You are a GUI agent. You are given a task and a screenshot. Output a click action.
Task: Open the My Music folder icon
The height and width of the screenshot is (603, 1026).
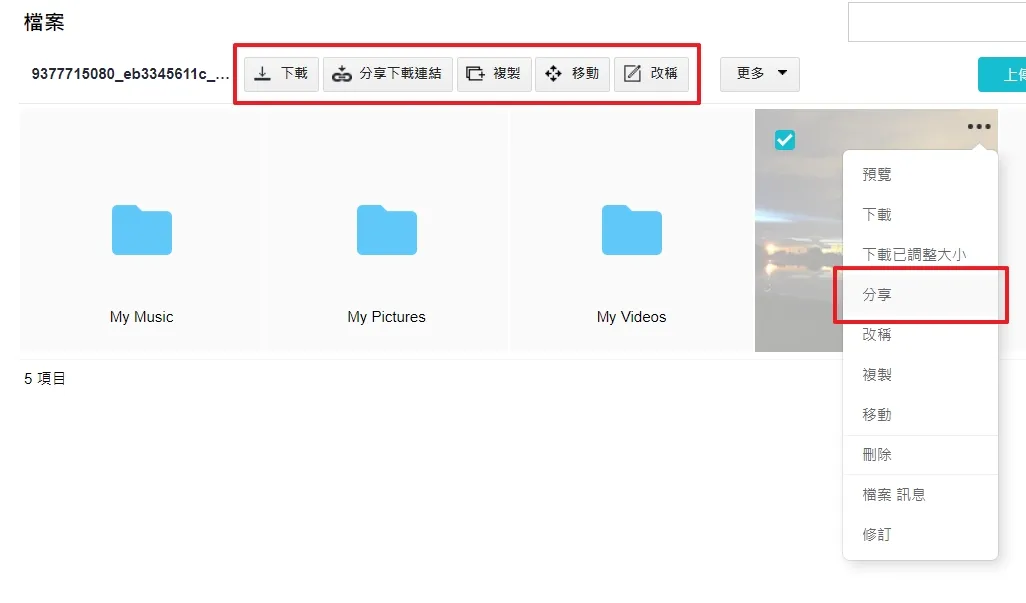tap(142, 230)
